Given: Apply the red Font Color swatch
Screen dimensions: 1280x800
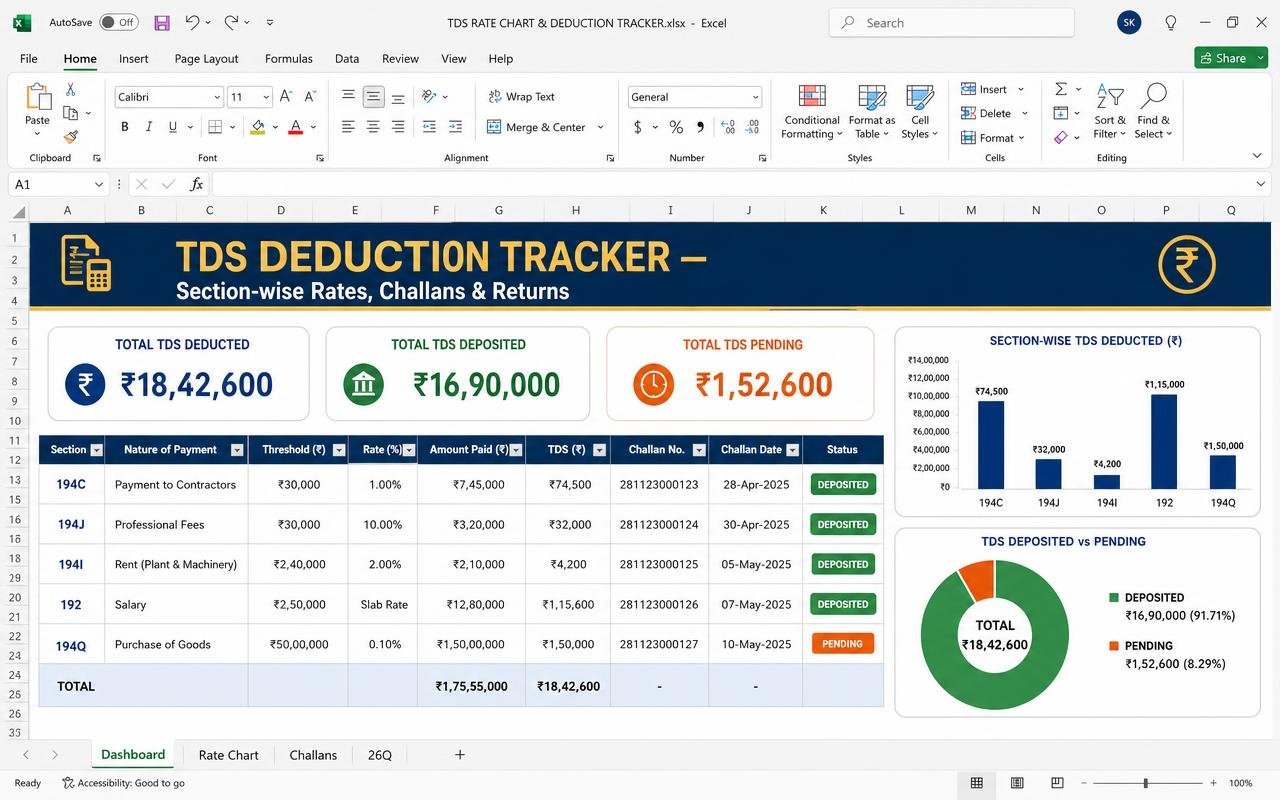Looking at the screenshot, I should tap(296, 127).
